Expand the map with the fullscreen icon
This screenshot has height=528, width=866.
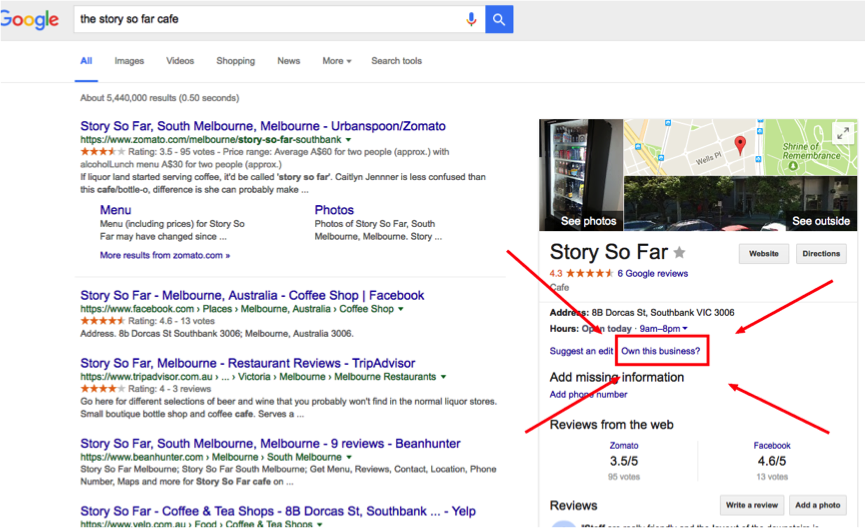pos(843,133)
